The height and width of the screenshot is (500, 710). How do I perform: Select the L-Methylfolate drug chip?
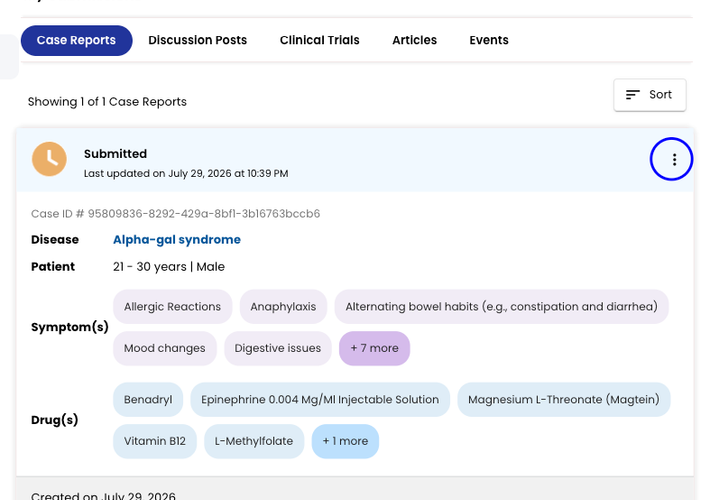click(x=254, y=441)
